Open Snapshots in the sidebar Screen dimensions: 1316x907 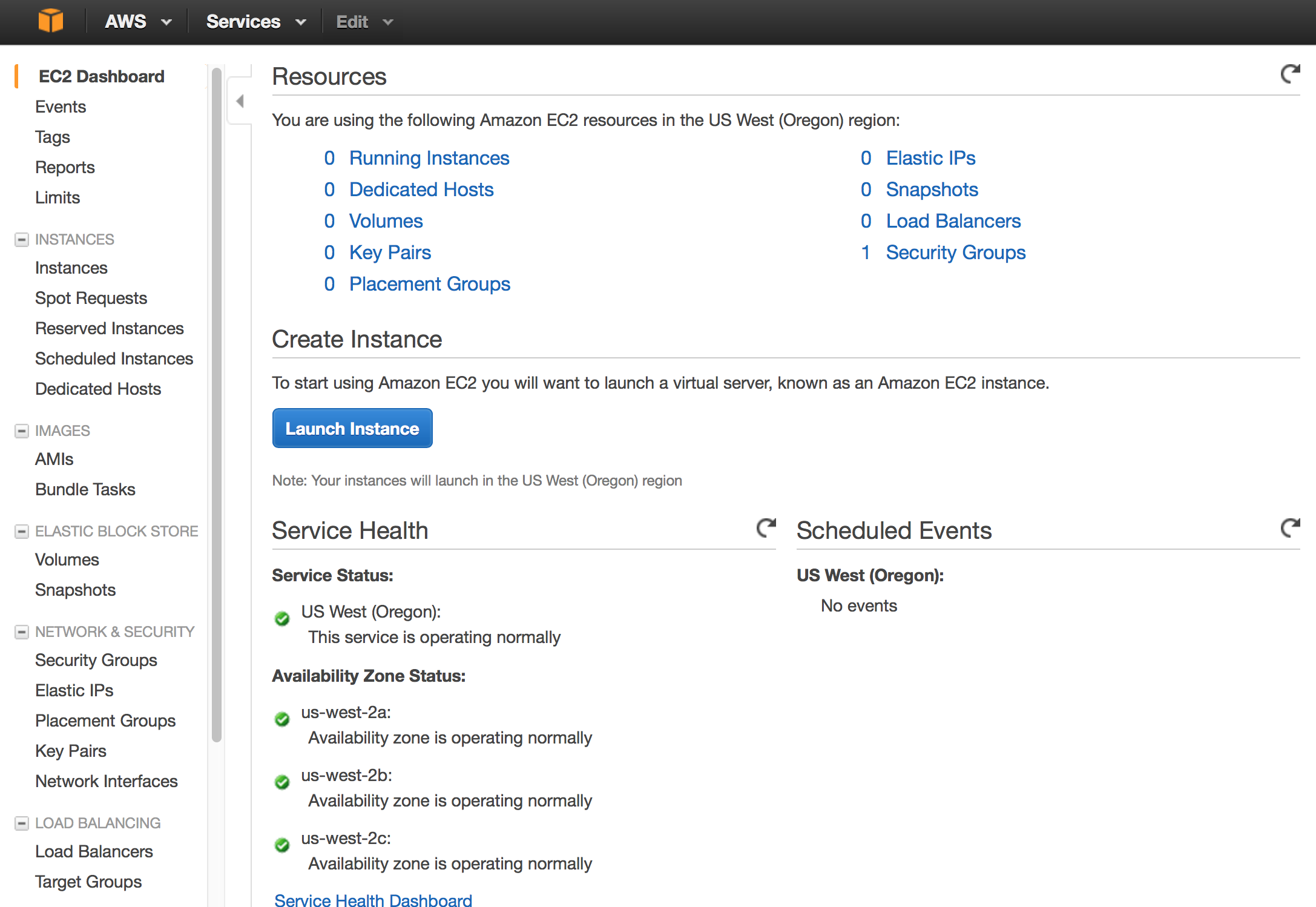point(76,590)
